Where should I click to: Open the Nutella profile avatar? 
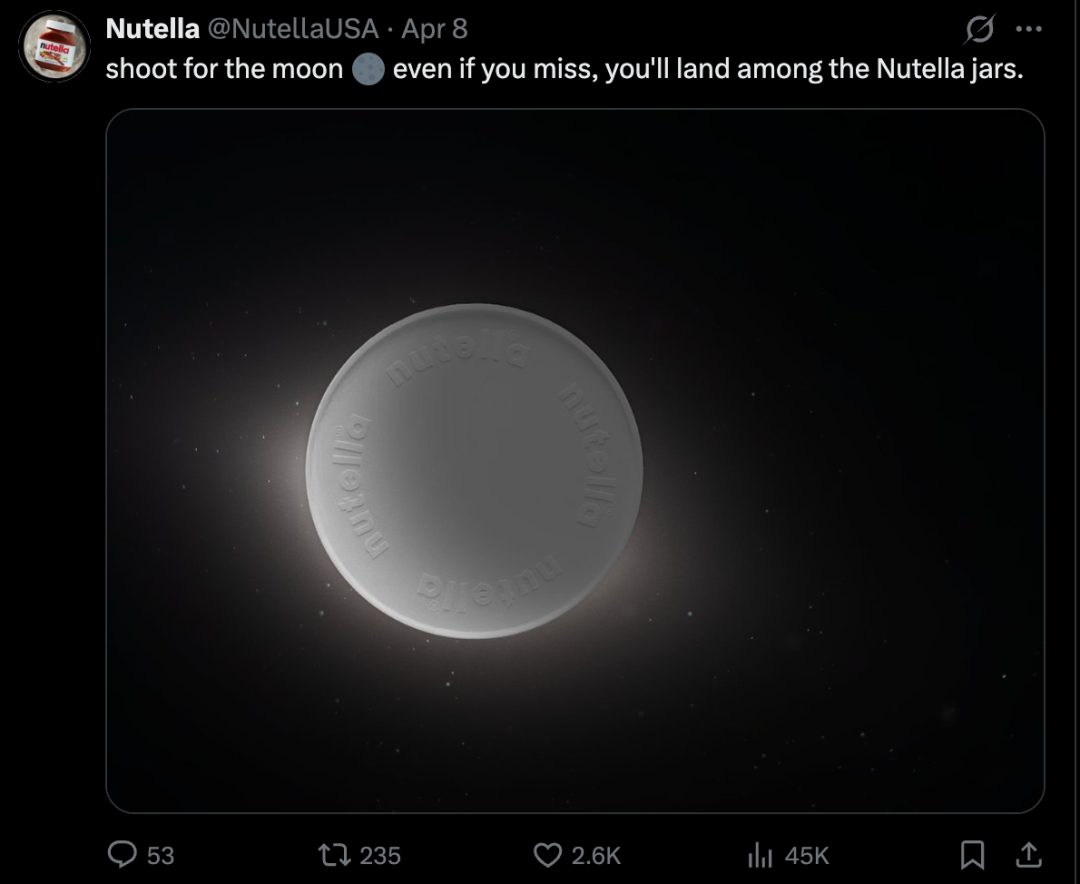[54, 46]
